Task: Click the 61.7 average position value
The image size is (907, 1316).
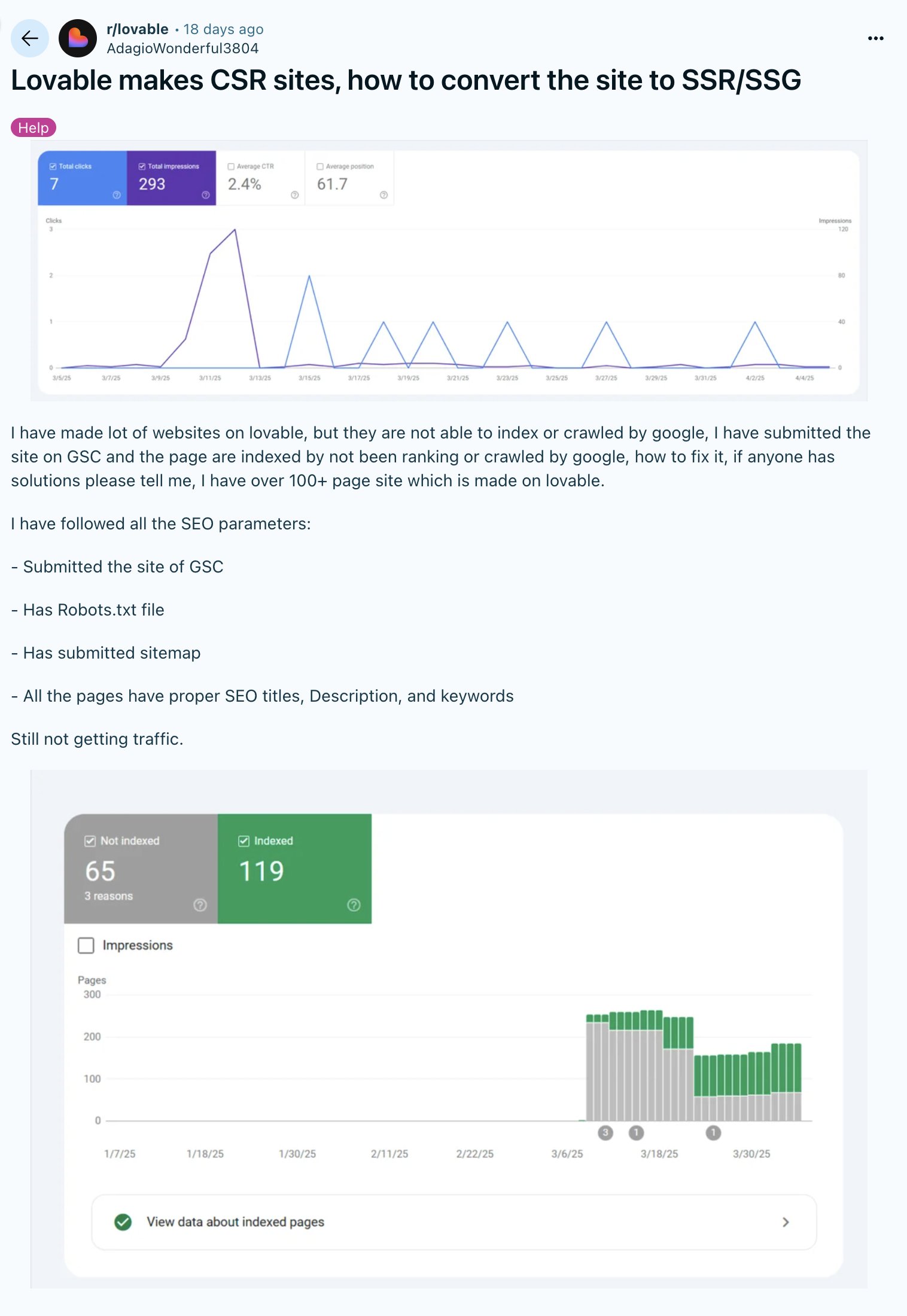Action: [332, 184]
